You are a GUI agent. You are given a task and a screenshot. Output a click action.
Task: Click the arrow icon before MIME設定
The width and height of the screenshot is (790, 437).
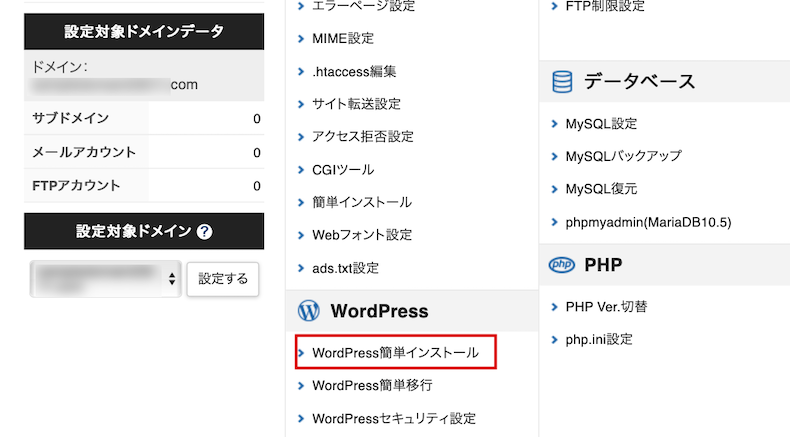point(301,38)
